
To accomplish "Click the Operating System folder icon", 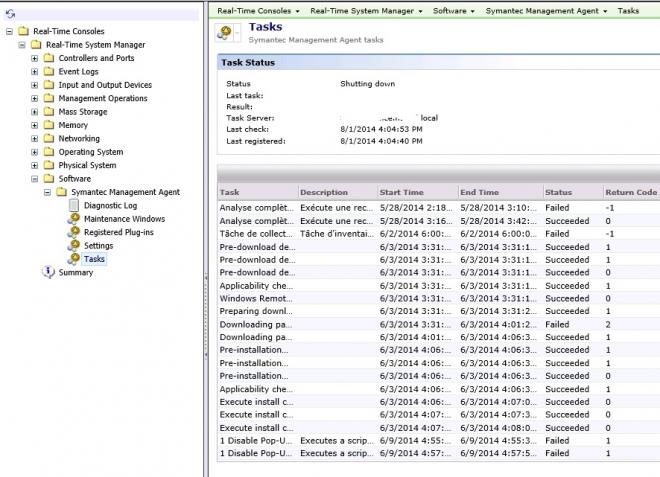I will coord(49,152).
